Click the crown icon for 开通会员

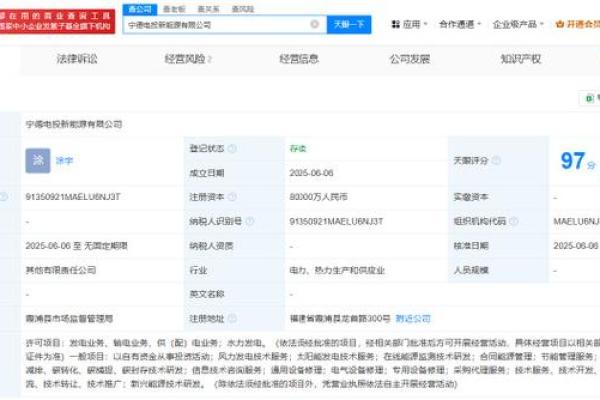point(560,24)
